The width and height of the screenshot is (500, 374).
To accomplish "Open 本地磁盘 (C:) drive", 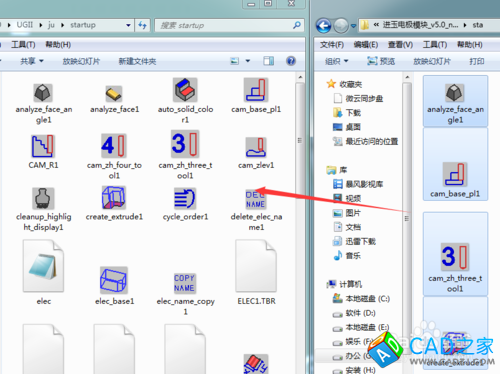I will click(361, 299).
